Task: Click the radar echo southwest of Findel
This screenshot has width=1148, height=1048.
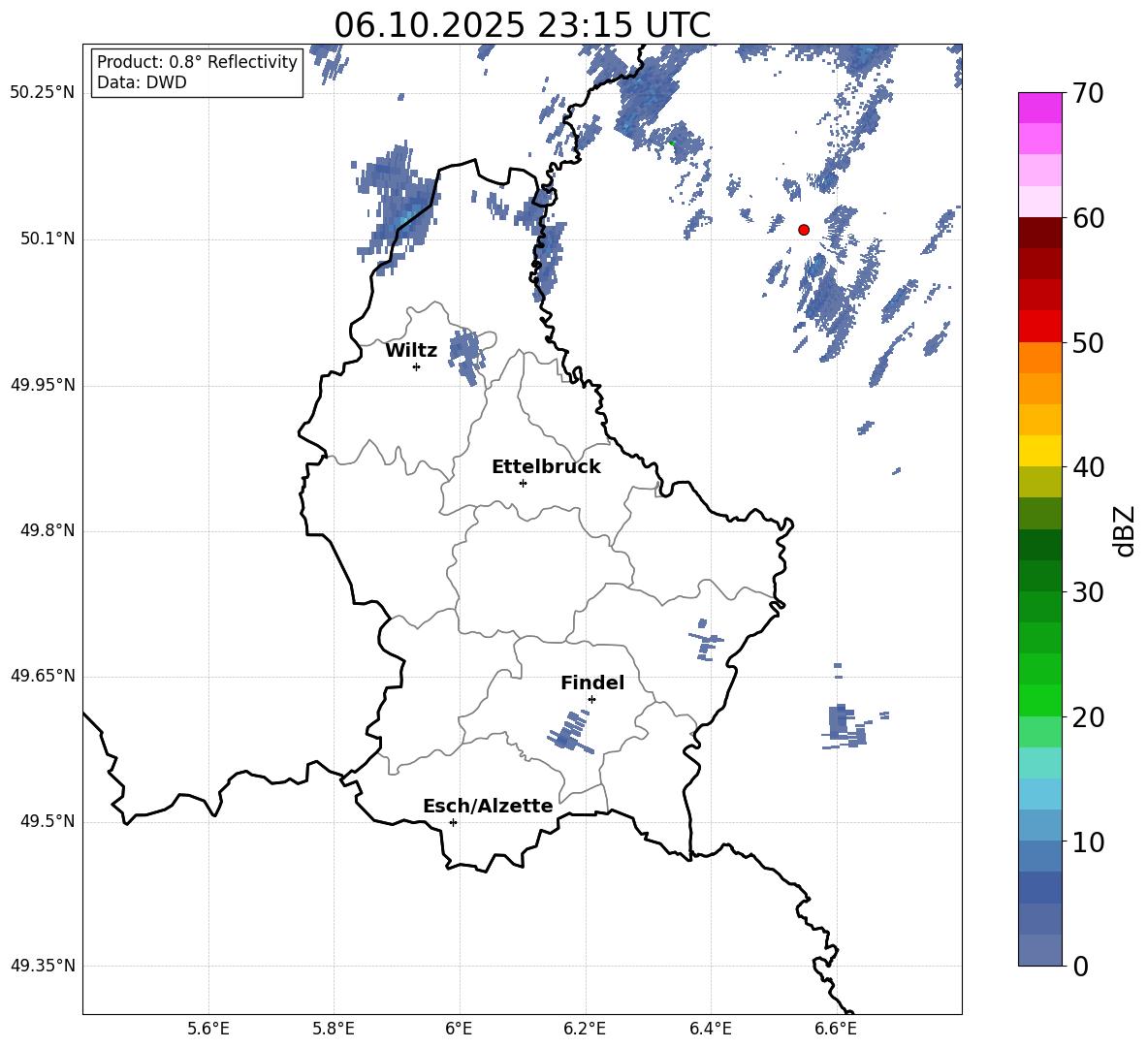Action: 570,733
